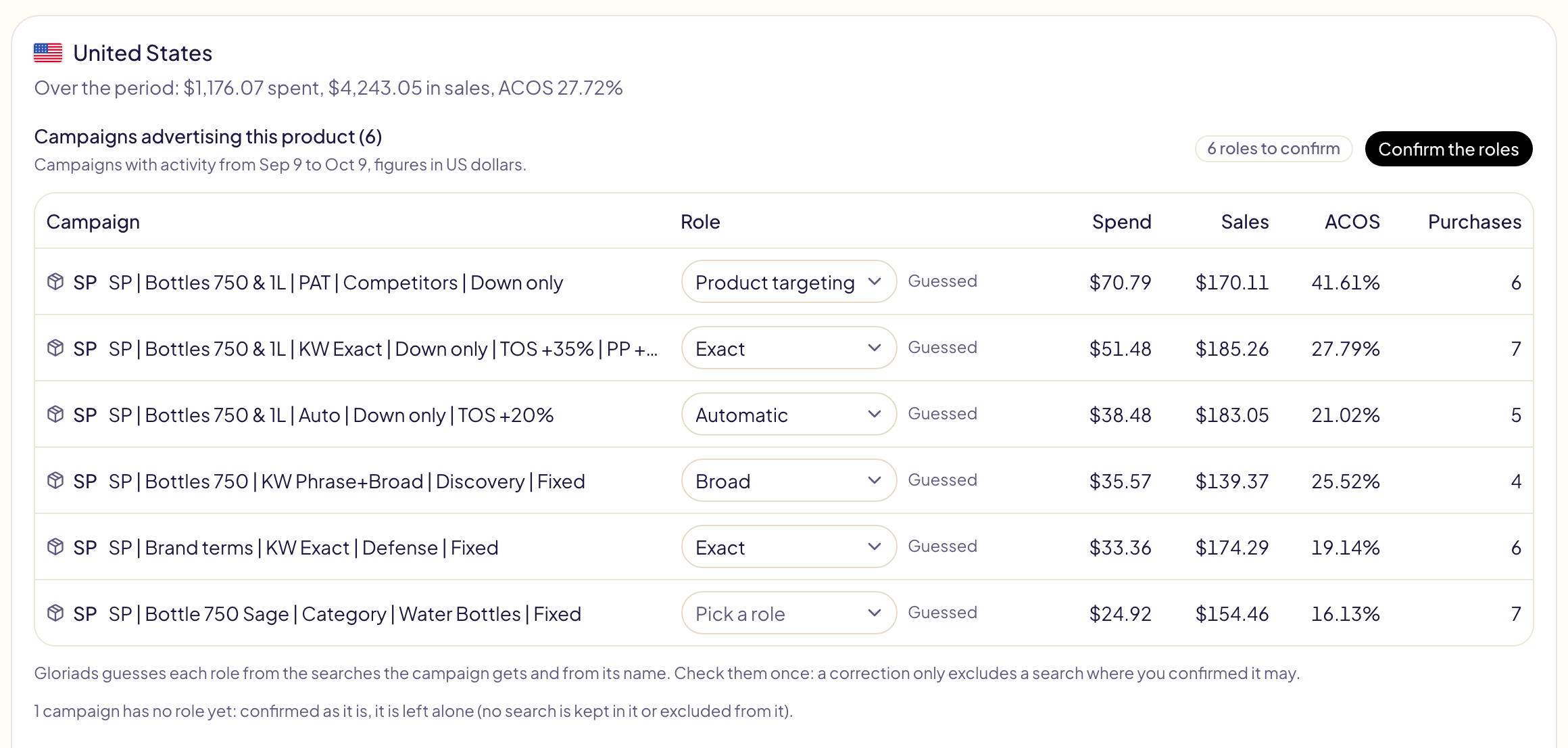
Task: Click the 6 roles to confirm badge
Action: pos(1273,149)
